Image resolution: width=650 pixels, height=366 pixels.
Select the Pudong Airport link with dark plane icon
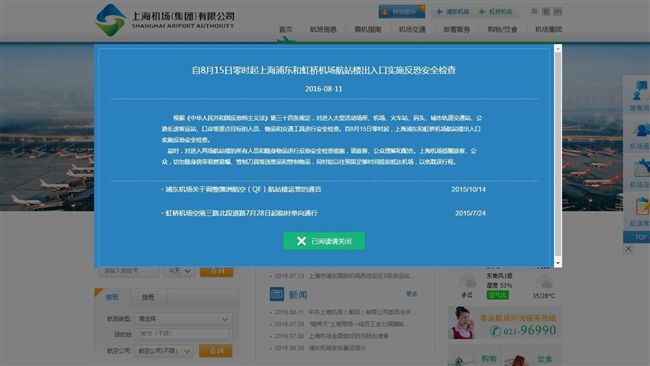click(453, 12)
